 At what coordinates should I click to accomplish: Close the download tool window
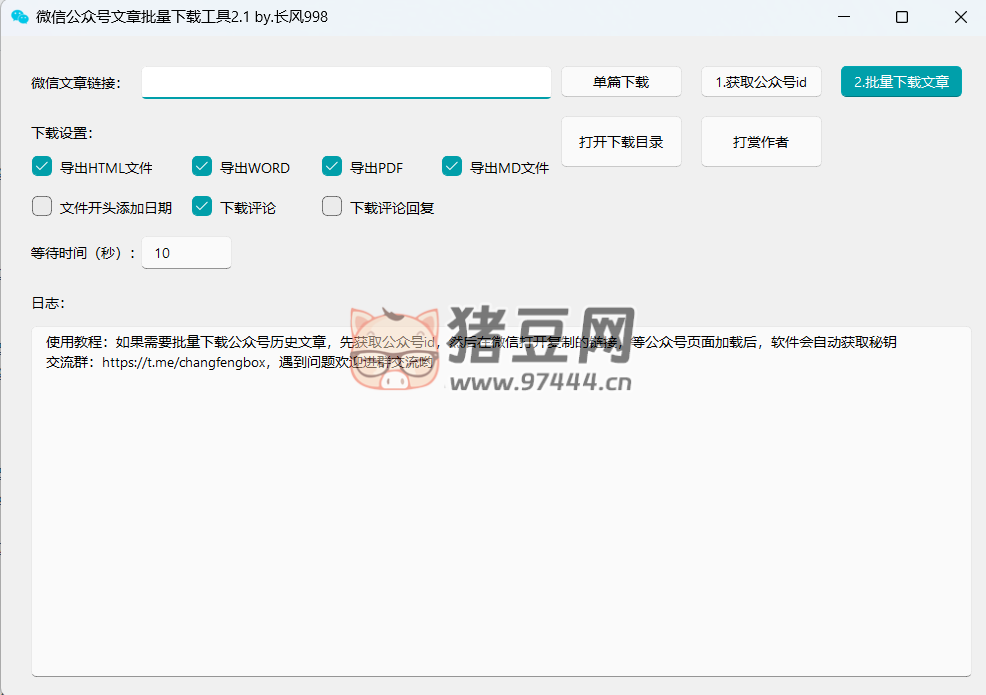point(960,17)
